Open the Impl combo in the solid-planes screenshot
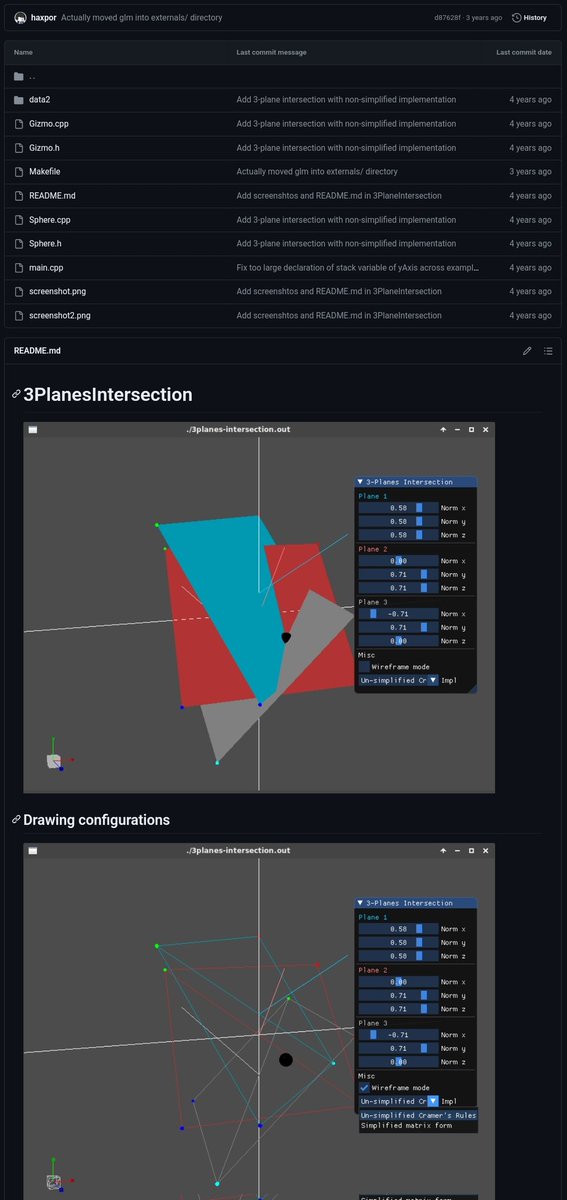 click(x=398, y=680)
